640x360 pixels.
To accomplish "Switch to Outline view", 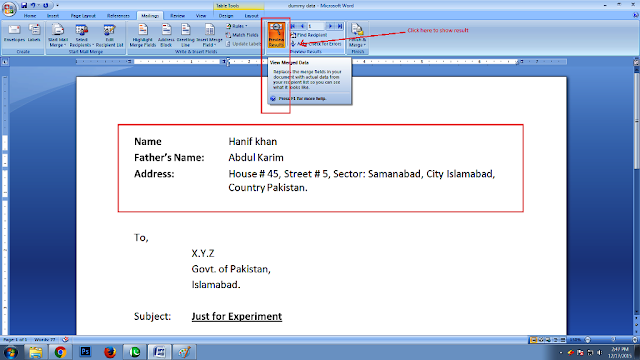I will point(556,340).
